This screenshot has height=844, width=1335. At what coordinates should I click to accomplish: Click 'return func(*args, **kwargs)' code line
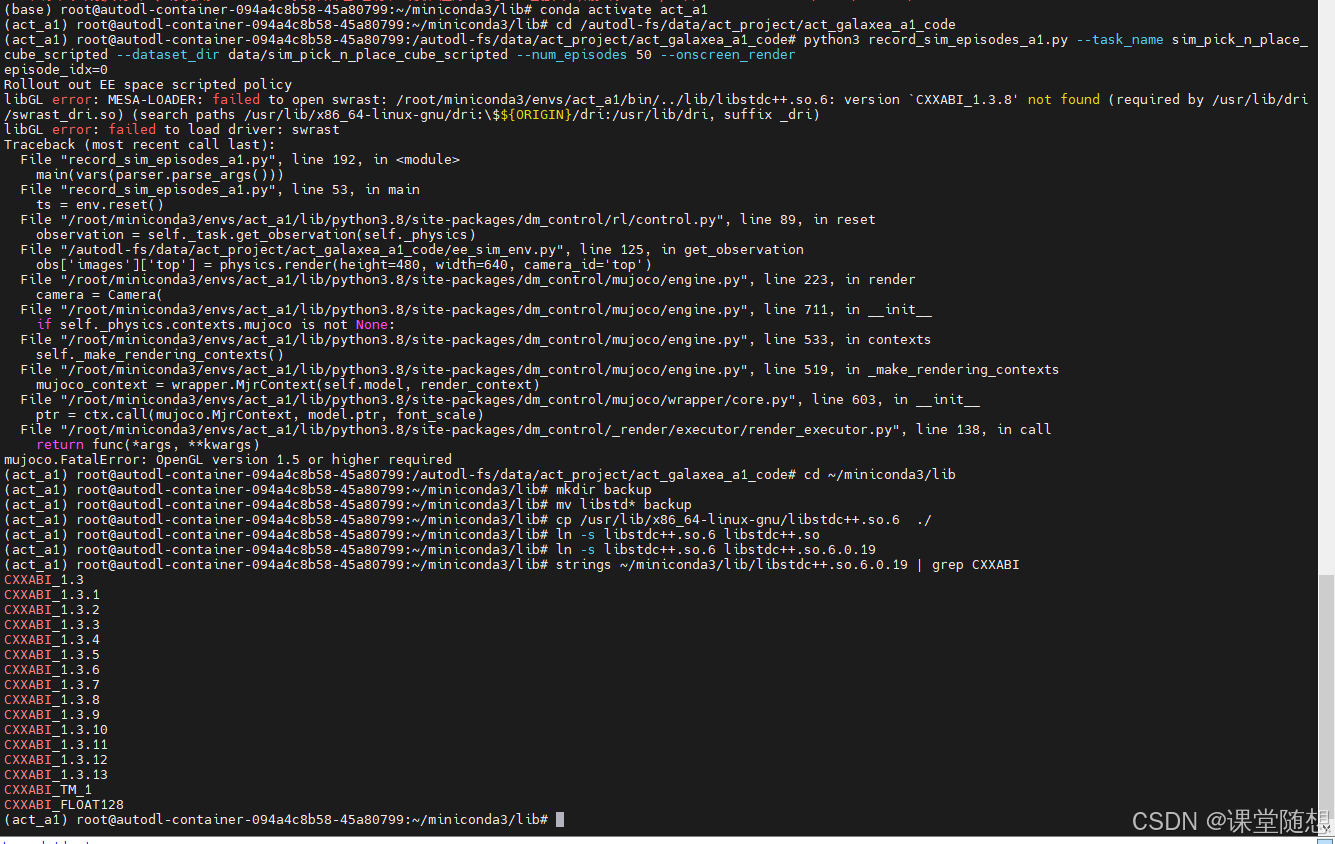coord(148,445)
